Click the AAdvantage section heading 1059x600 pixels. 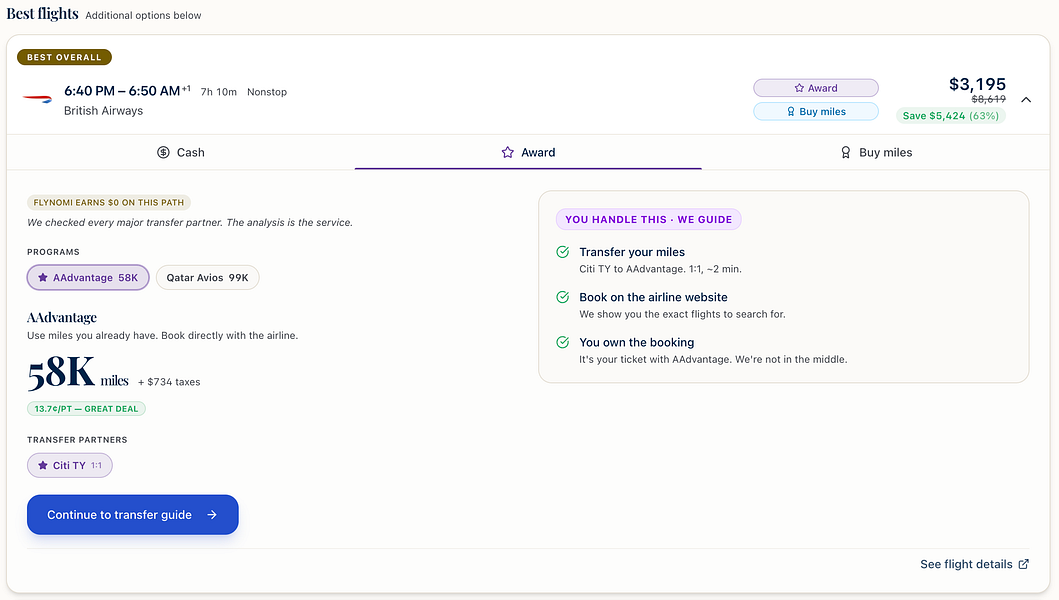pos(61,318)
